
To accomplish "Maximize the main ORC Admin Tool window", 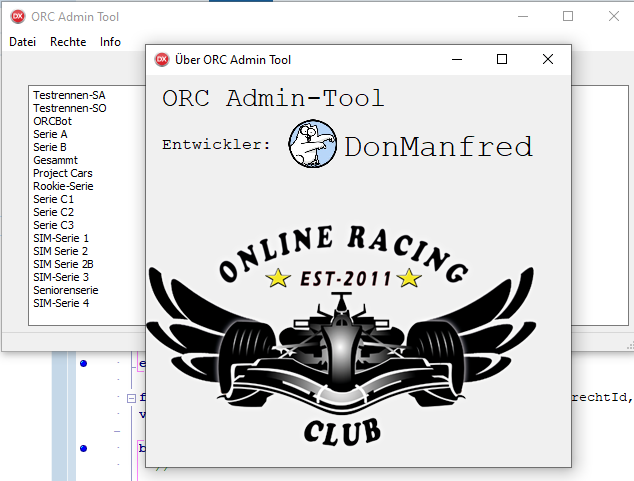I will 568,17.
